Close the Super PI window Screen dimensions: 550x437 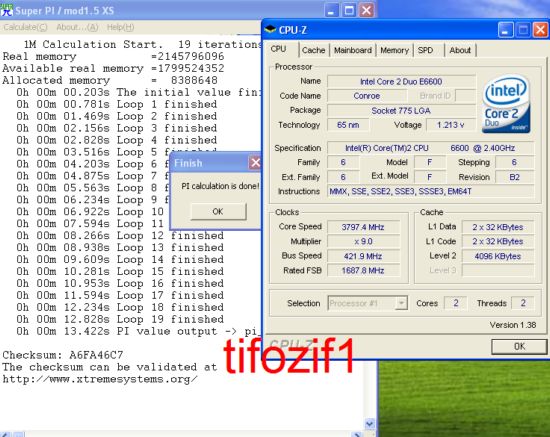367,10
